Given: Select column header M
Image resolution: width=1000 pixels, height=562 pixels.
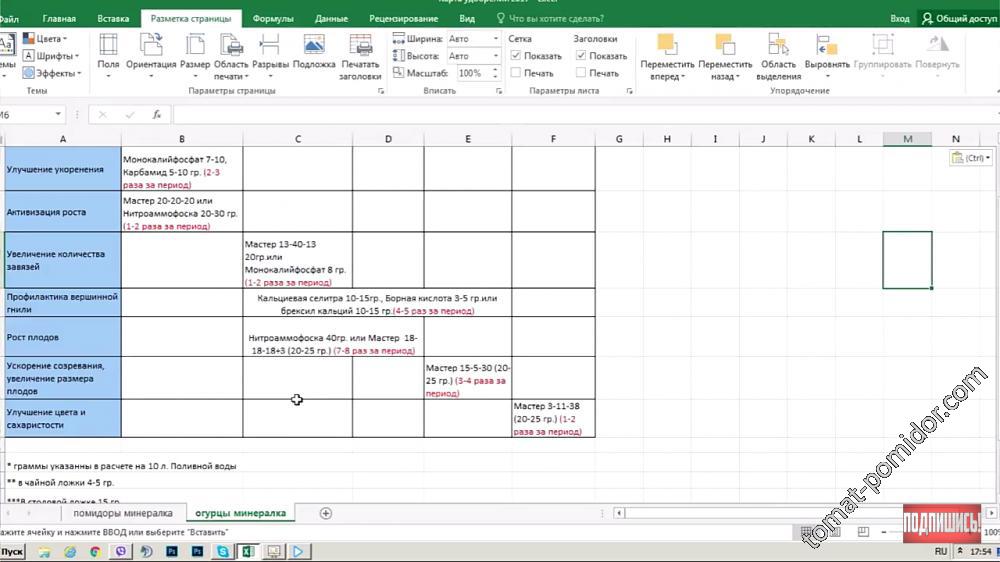Looking at the screenshot, I should pos(908,139).
